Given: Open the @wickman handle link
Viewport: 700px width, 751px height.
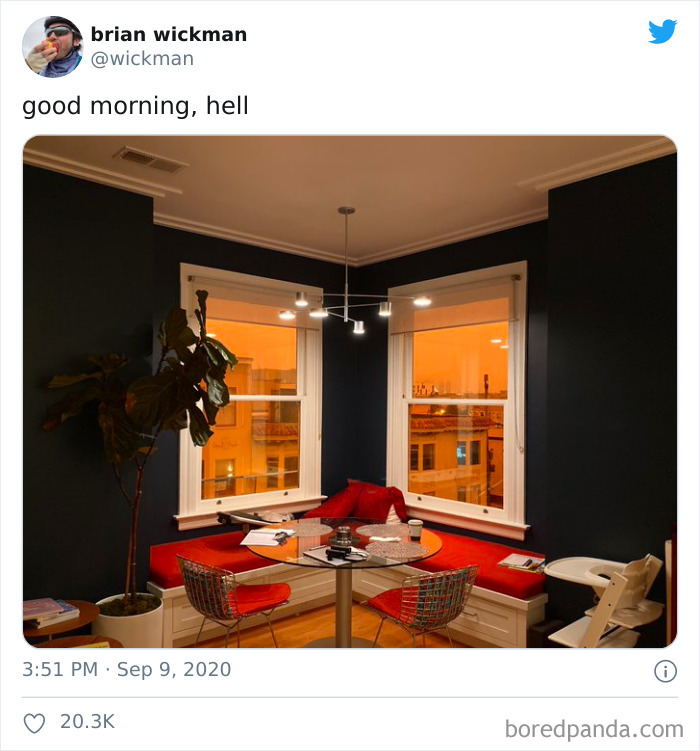Looking at the screenshot, I should pyautogui.click(x=142, y=58).
